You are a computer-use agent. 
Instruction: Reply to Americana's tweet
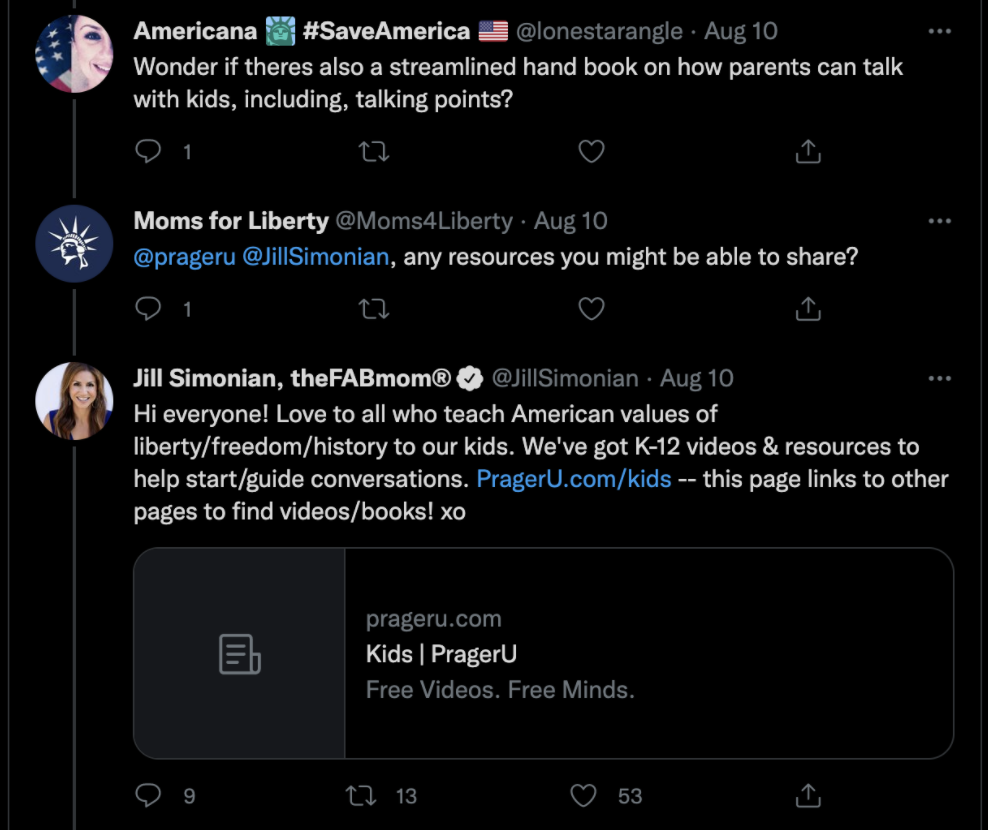148,151
